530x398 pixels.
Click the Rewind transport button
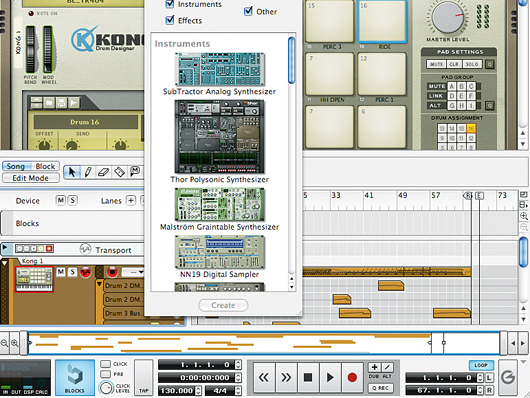click(x=264, y=377)
